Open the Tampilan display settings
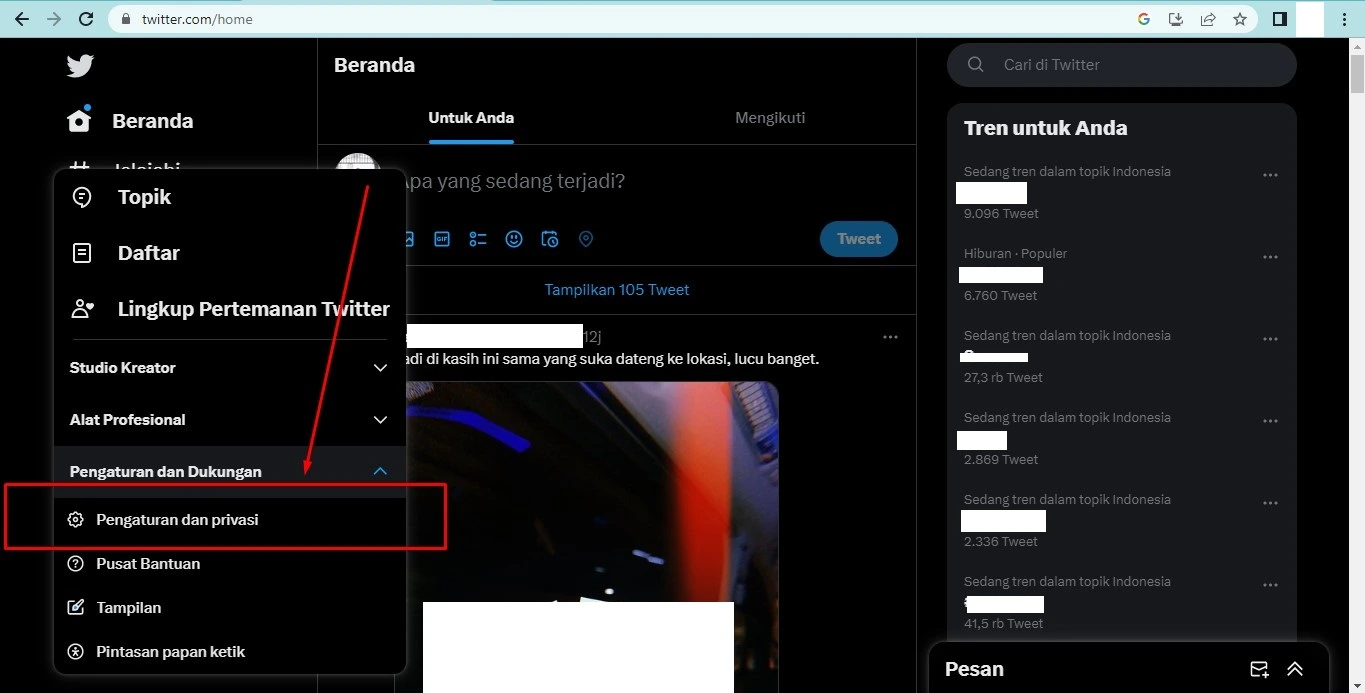1365x693 pixels. (x=230, y=608)
